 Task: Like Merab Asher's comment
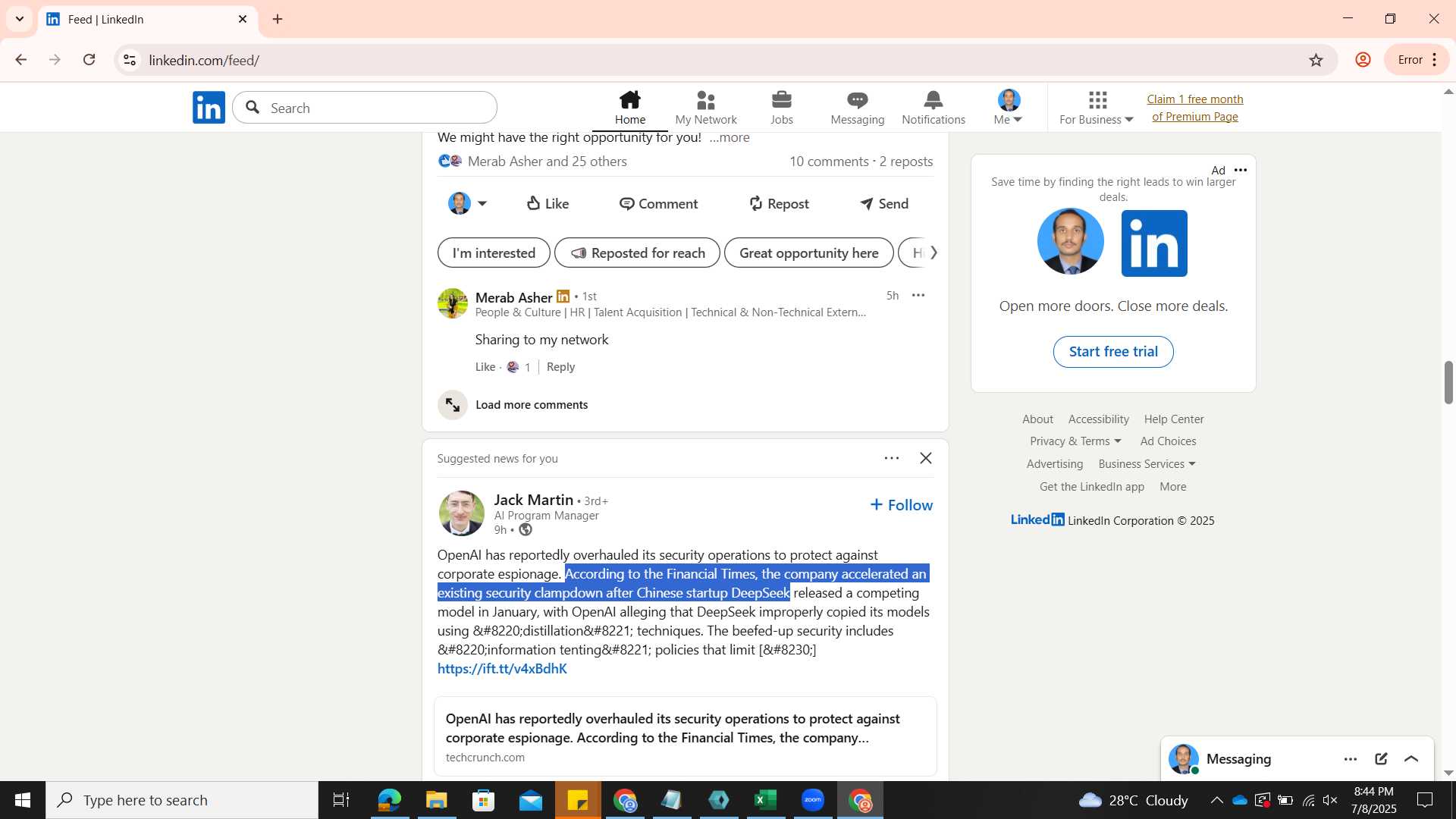coord(485,367)
